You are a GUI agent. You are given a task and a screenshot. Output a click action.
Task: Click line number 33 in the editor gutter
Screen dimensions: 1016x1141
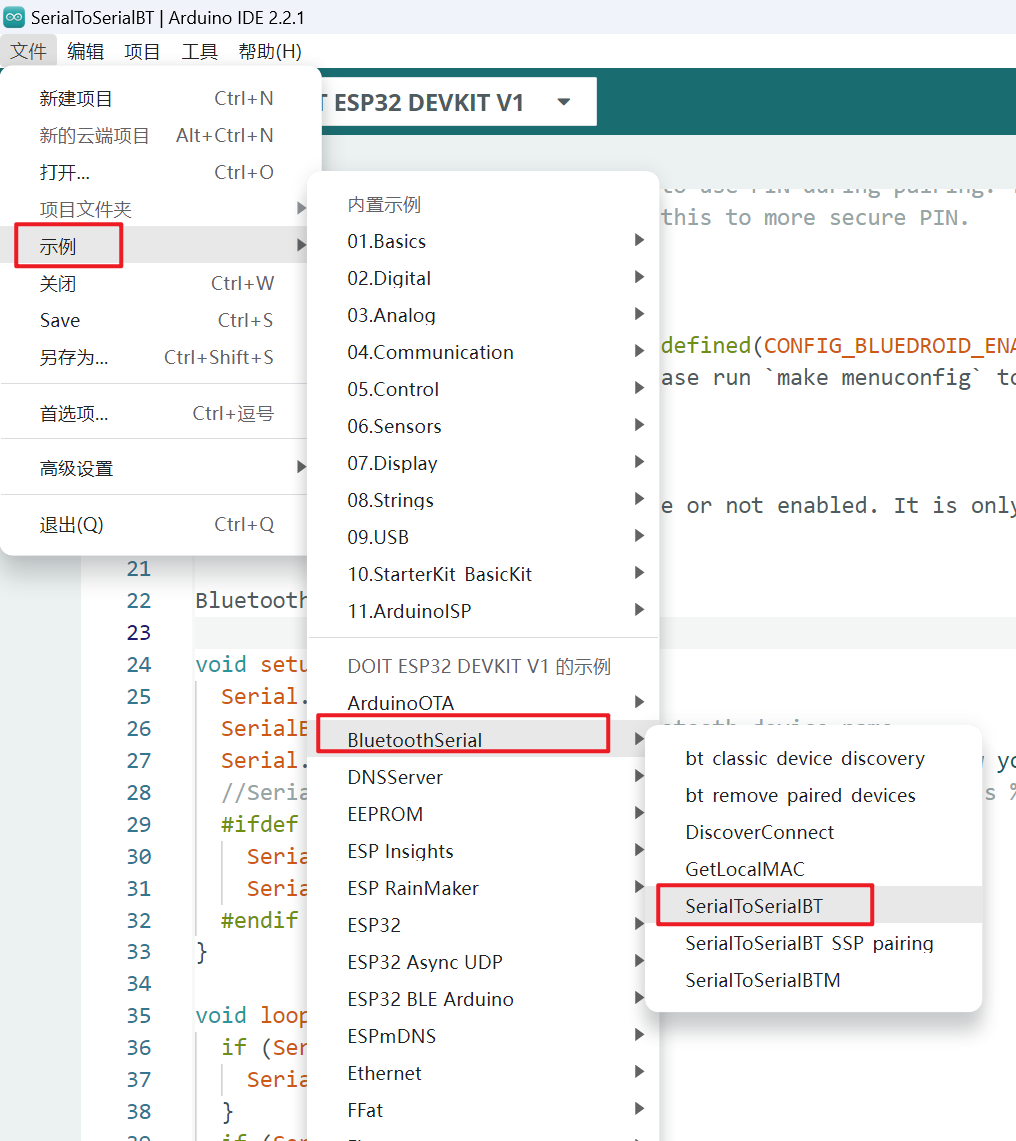click(x=138, y=952)
